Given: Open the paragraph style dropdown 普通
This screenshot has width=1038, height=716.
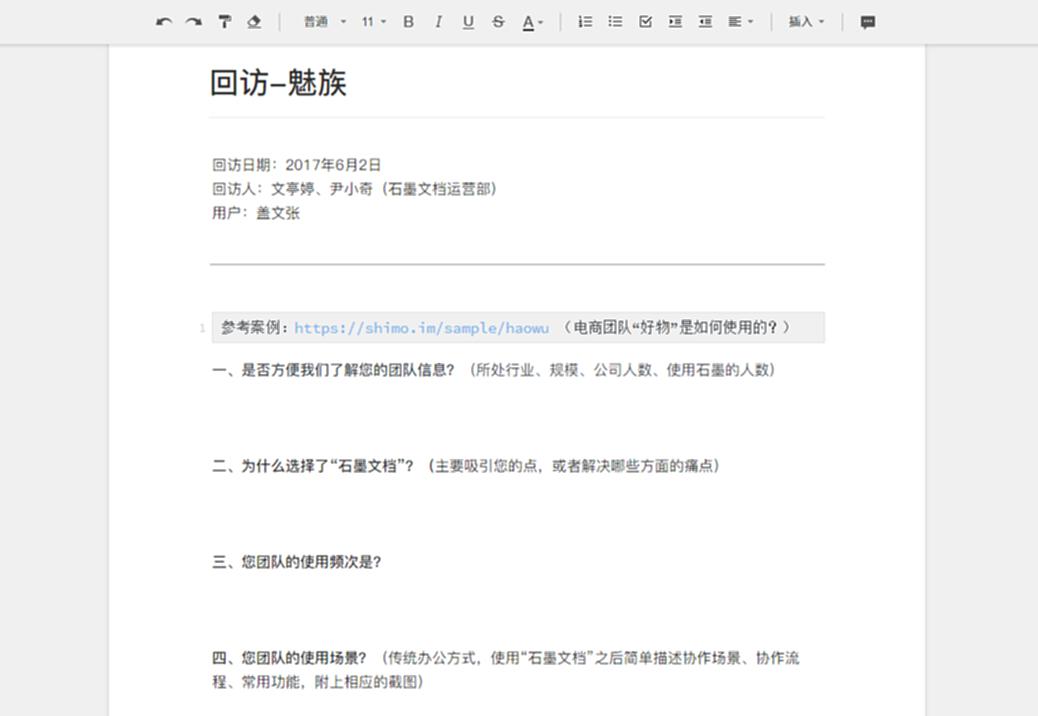Looking at the screenshot, I should coord(324,22).
